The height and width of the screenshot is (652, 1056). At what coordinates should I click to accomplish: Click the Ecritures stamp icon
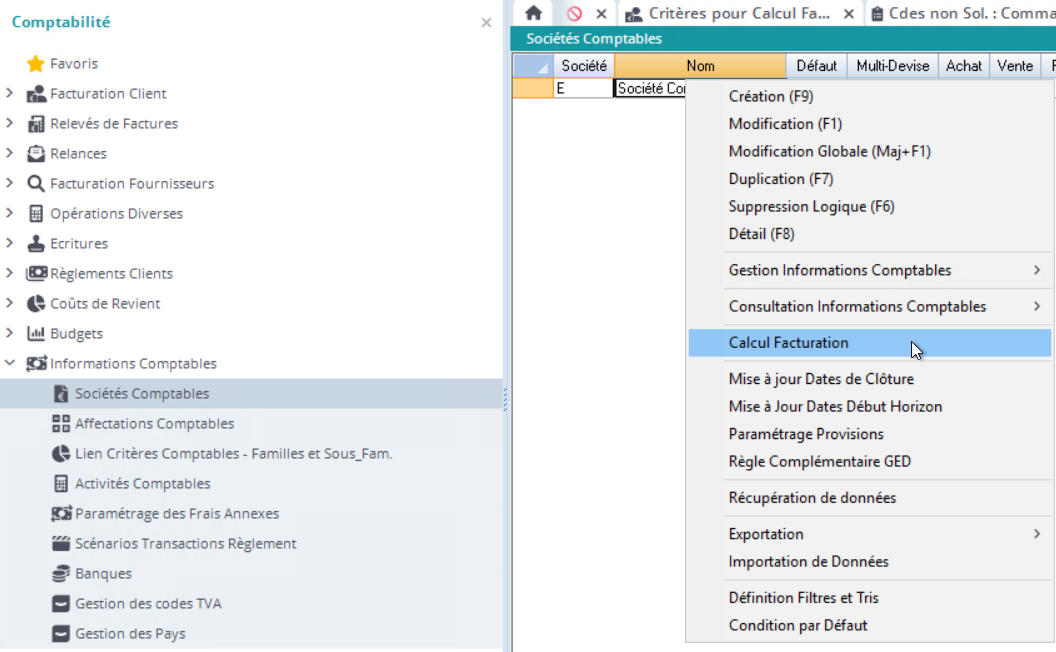point(36,244)
